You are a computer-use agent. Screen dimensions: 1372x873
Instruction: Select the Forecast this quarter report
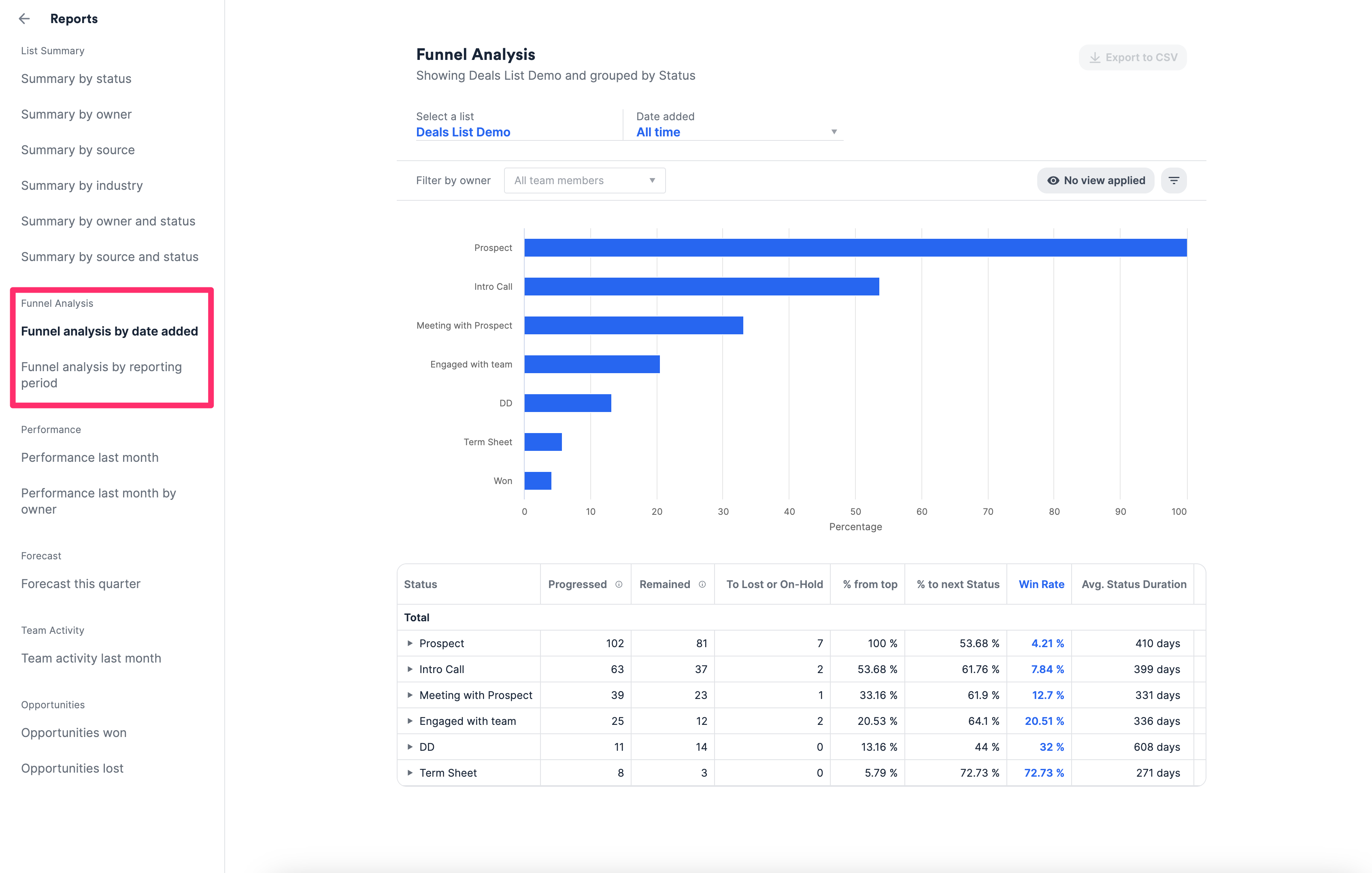pos(80,583)
